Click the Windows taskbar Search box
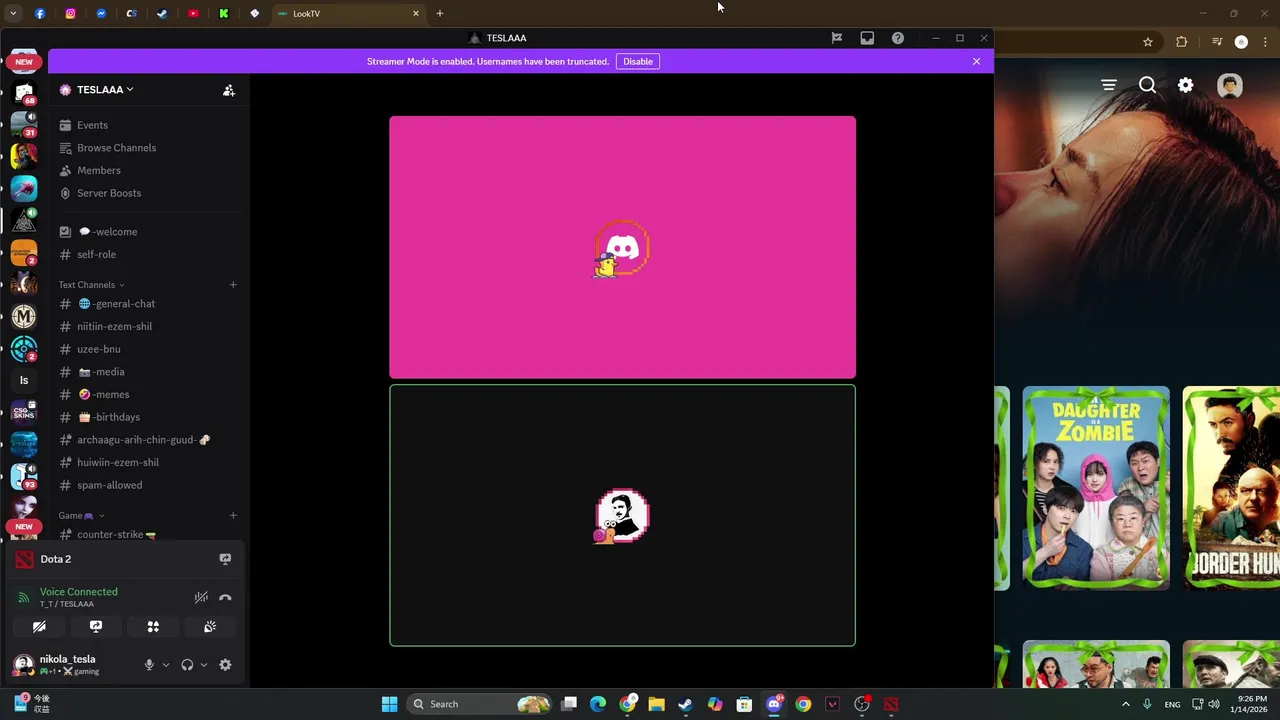 coord(480,704)
